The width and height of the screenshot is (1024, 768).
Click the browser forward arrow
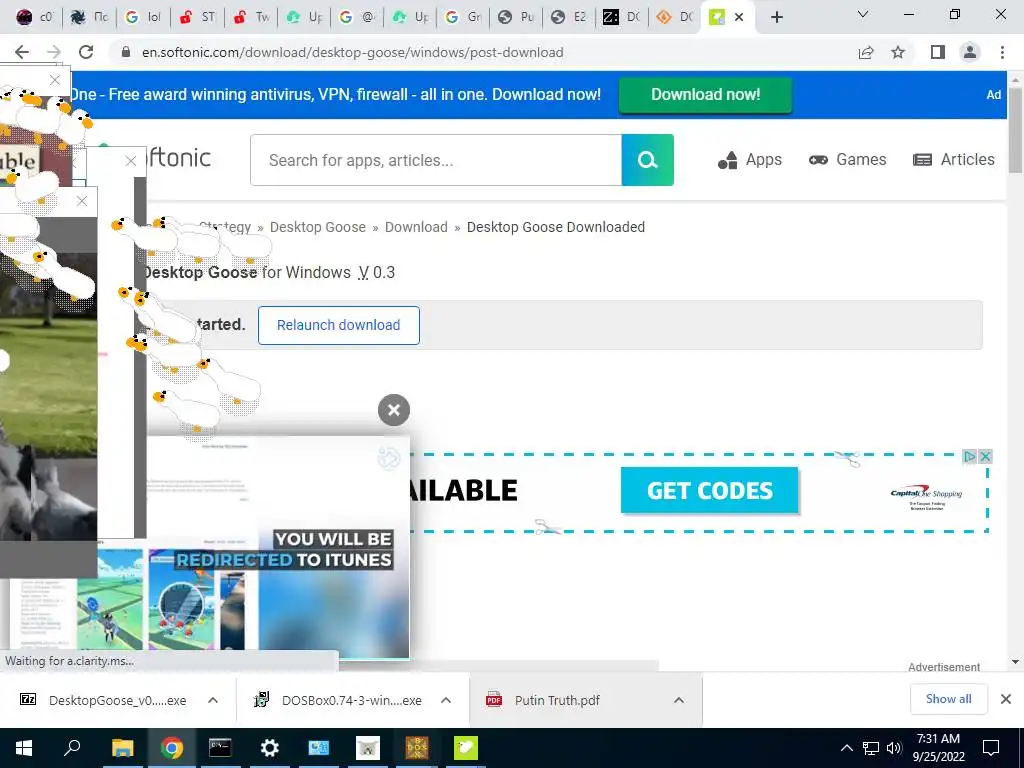pos(54,52)
